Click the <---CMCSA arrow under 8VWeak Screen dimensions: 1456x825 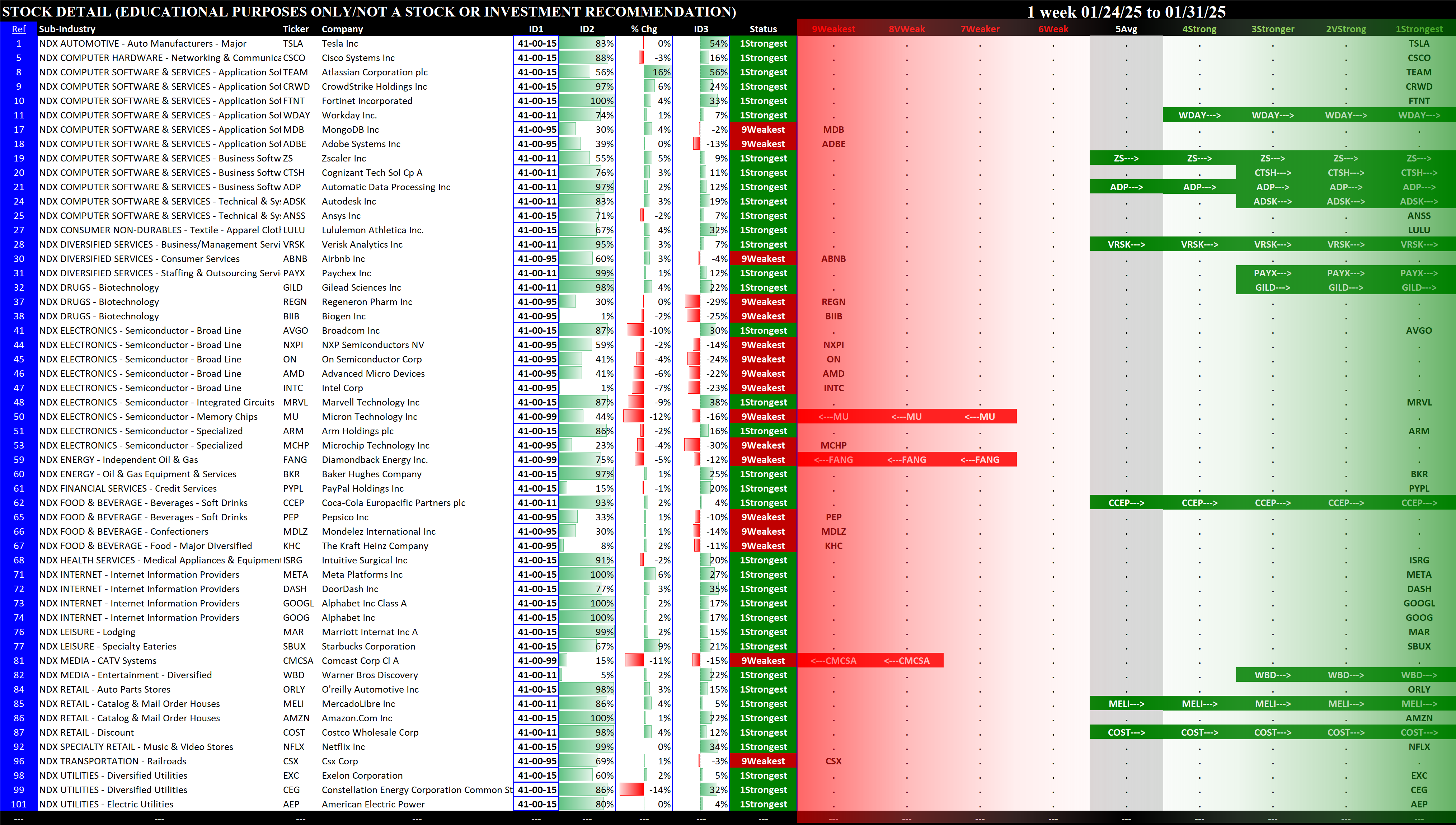906,661
